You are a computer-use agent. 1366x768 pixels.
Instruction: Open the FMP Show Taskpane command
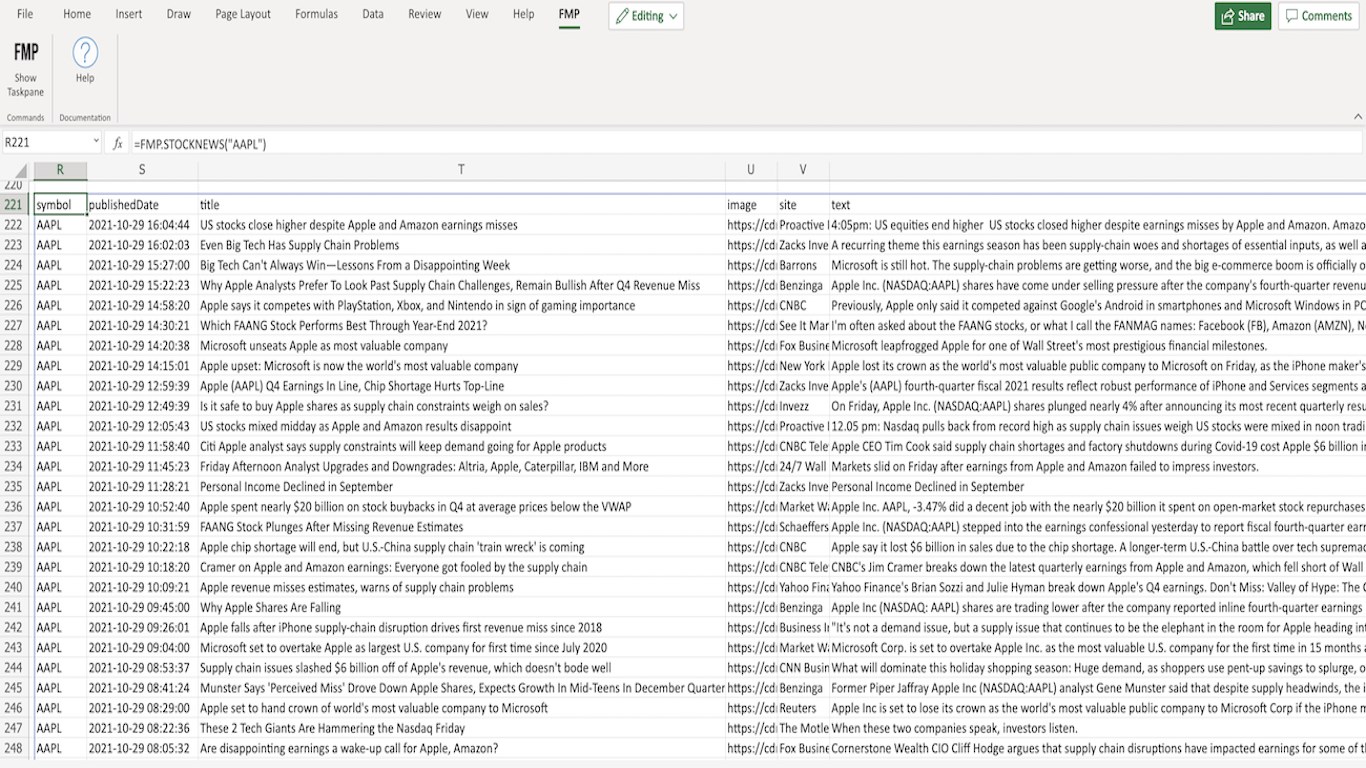point(26,68)
